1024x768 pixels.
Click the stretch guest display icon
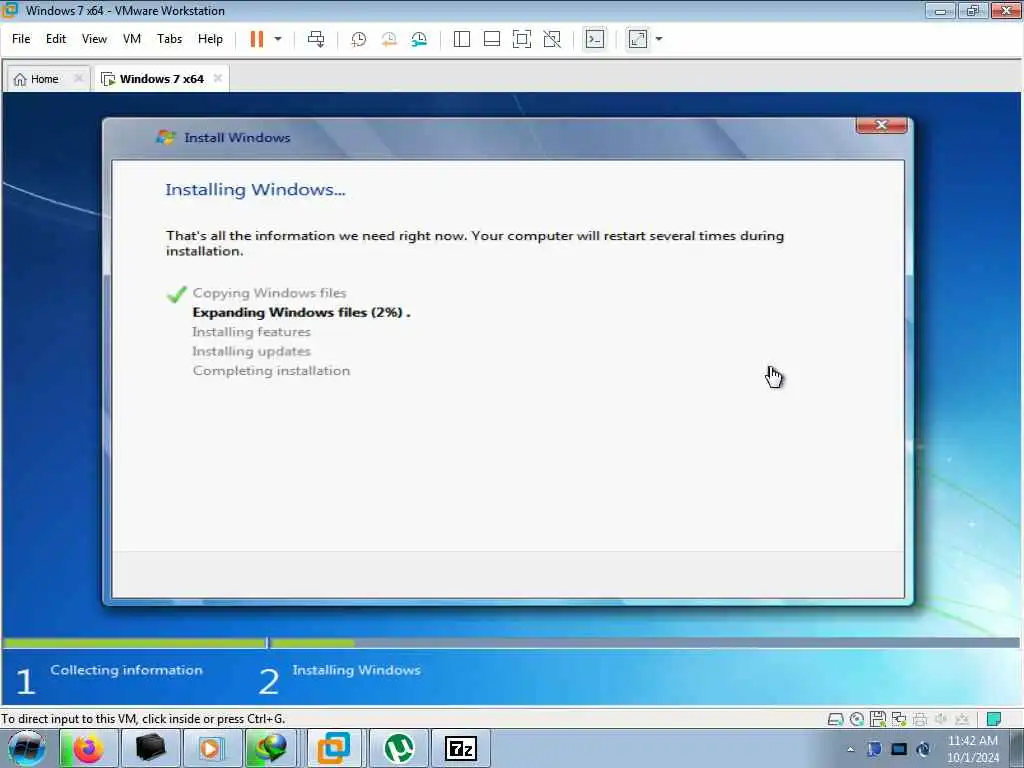pyautogui.click(x=638, y=39)
